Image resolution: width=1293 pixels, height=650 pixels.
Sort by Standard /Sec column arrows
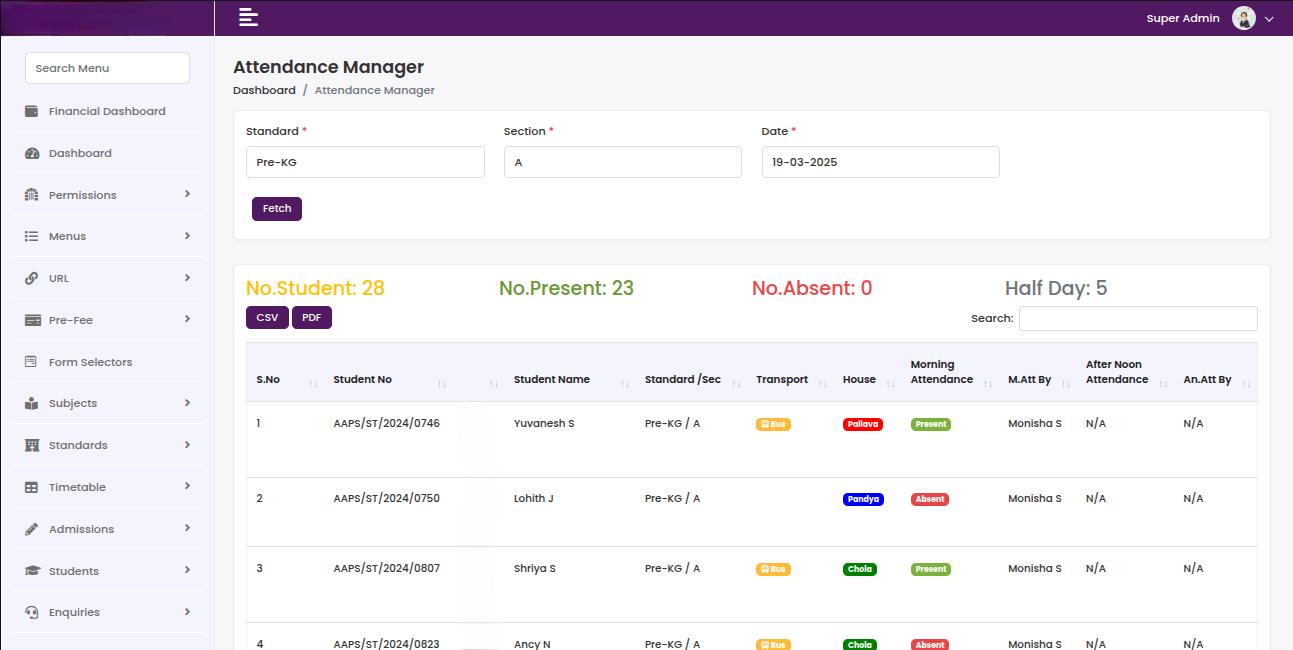click(x=736, y=384)
